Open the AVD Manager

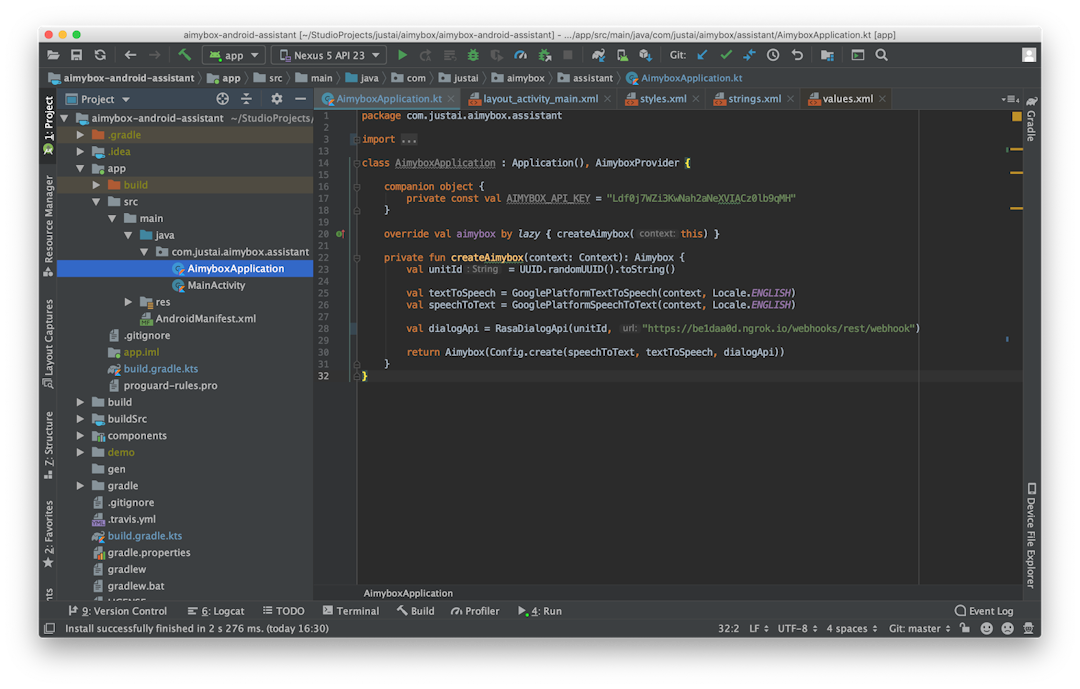tap(622, 55)
